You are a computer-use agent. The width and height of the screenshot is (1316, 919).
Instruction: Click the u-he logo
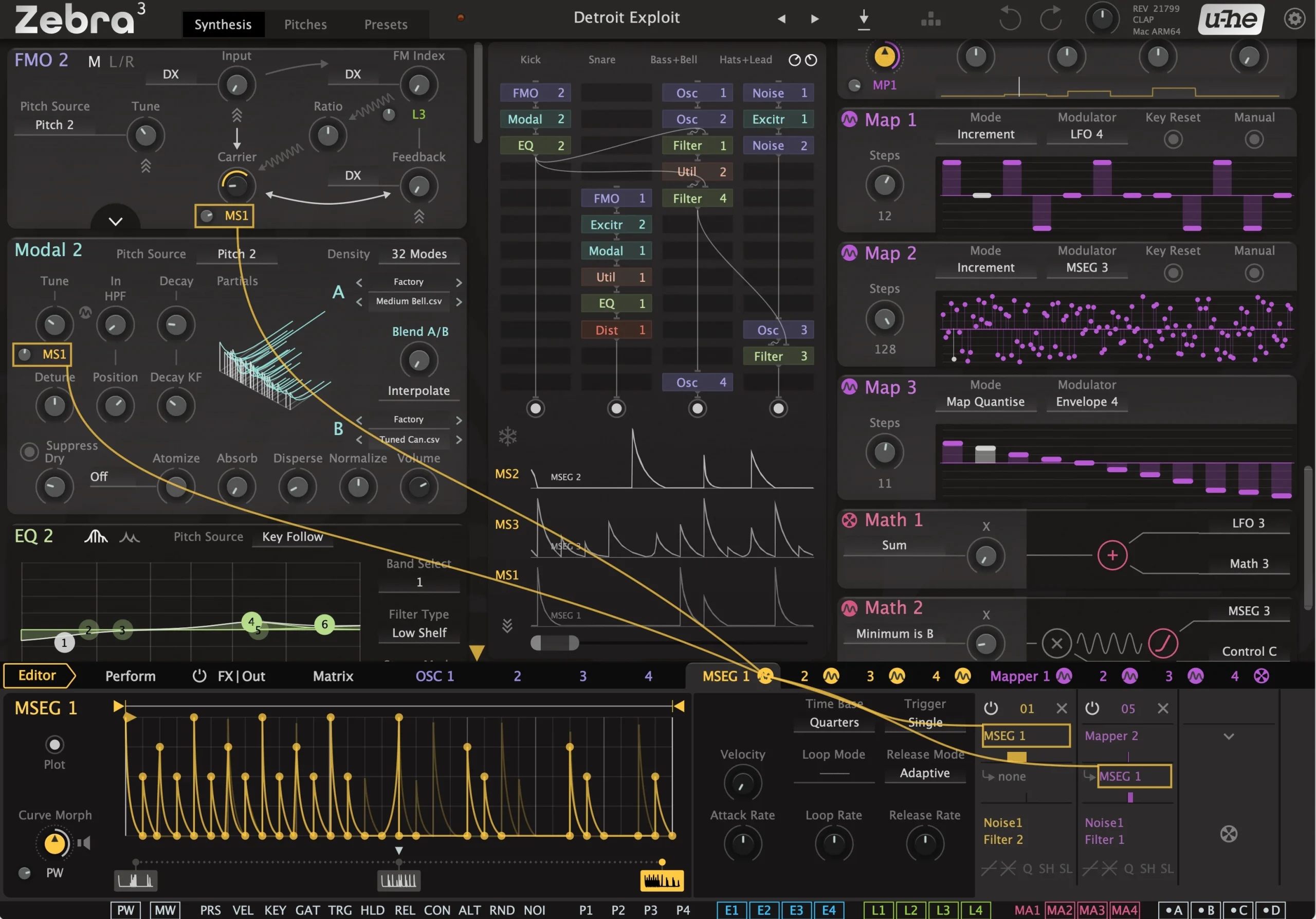point(1231,20)
